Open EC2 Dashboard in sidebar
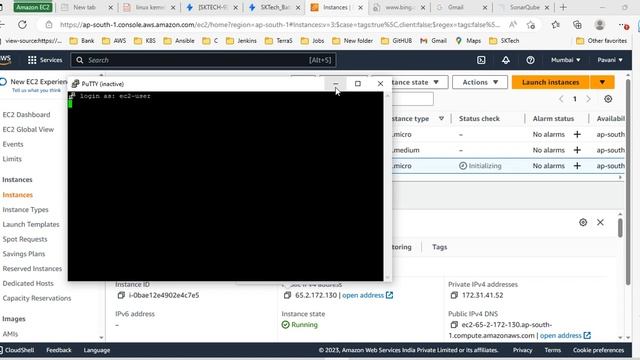The width and height of the screenshot is (640, 360). [27, 115]
